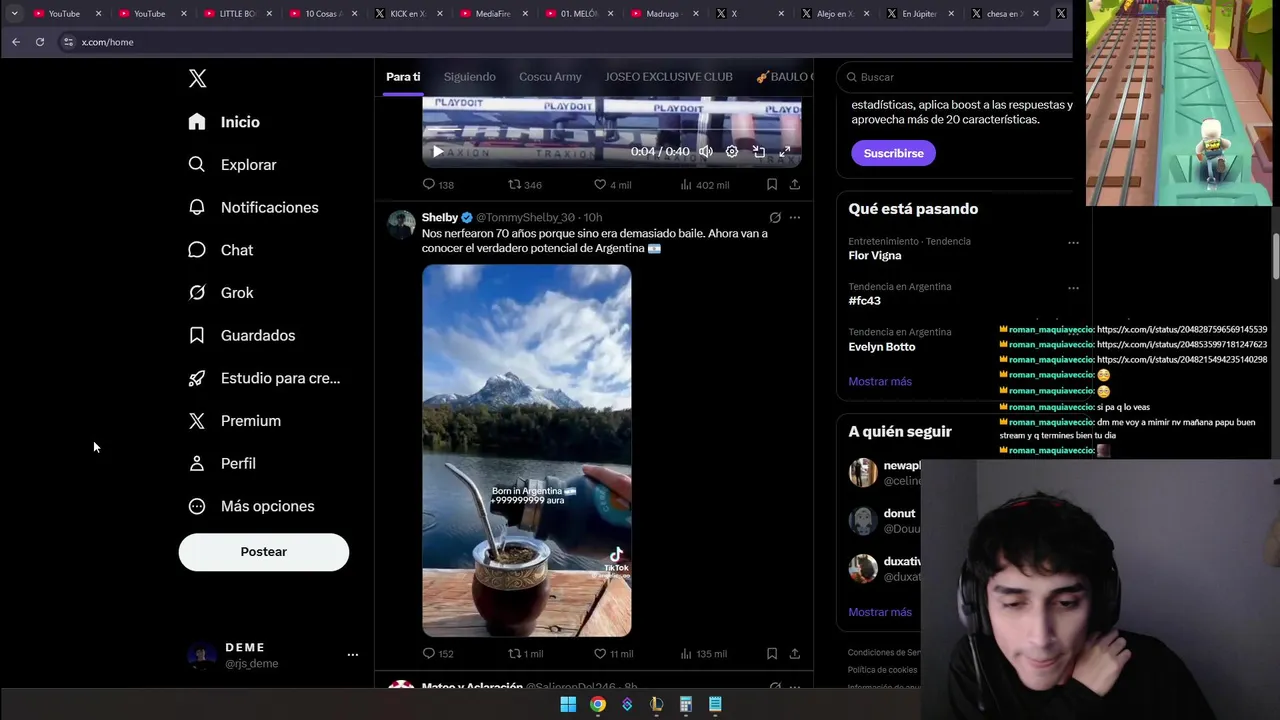Screen dimensions: 1280x720
Task: Open Chrome from the taskbar
Action: (x=597, y=705)
